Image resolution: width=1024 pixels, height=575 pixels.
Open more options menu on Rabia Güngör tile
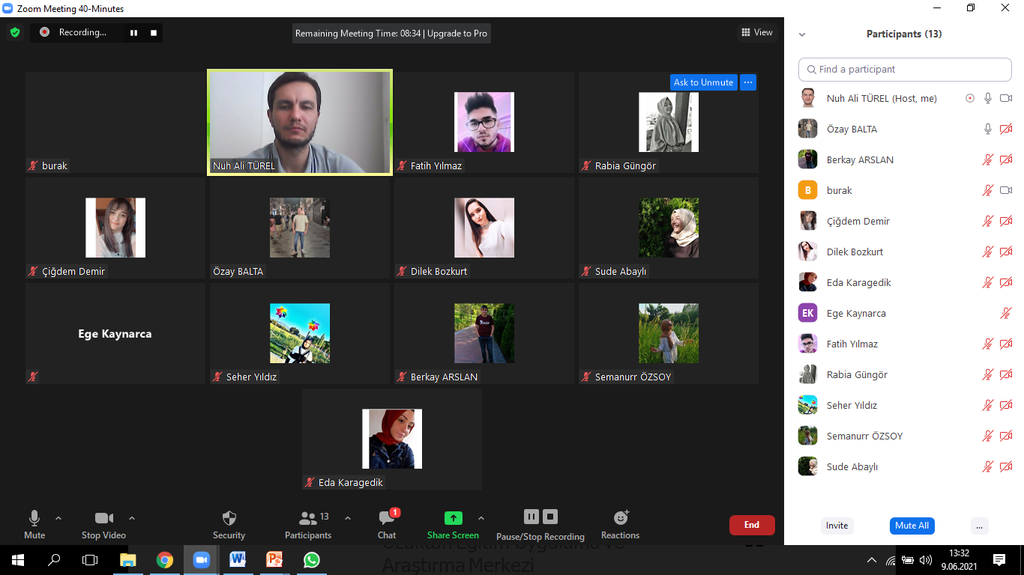click(x=748, y=82)
